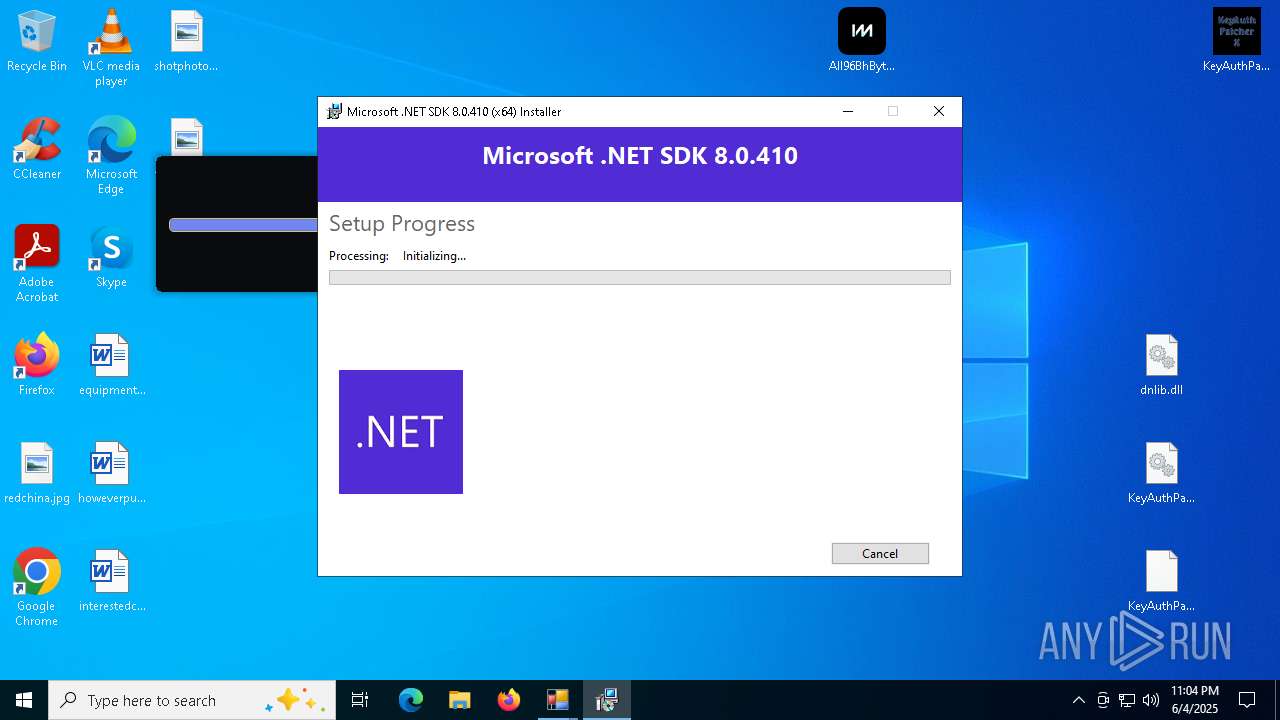Open the taskbar clock and date
Image resolution: width=1280 pixels, height=720 pixels.
1195,700
